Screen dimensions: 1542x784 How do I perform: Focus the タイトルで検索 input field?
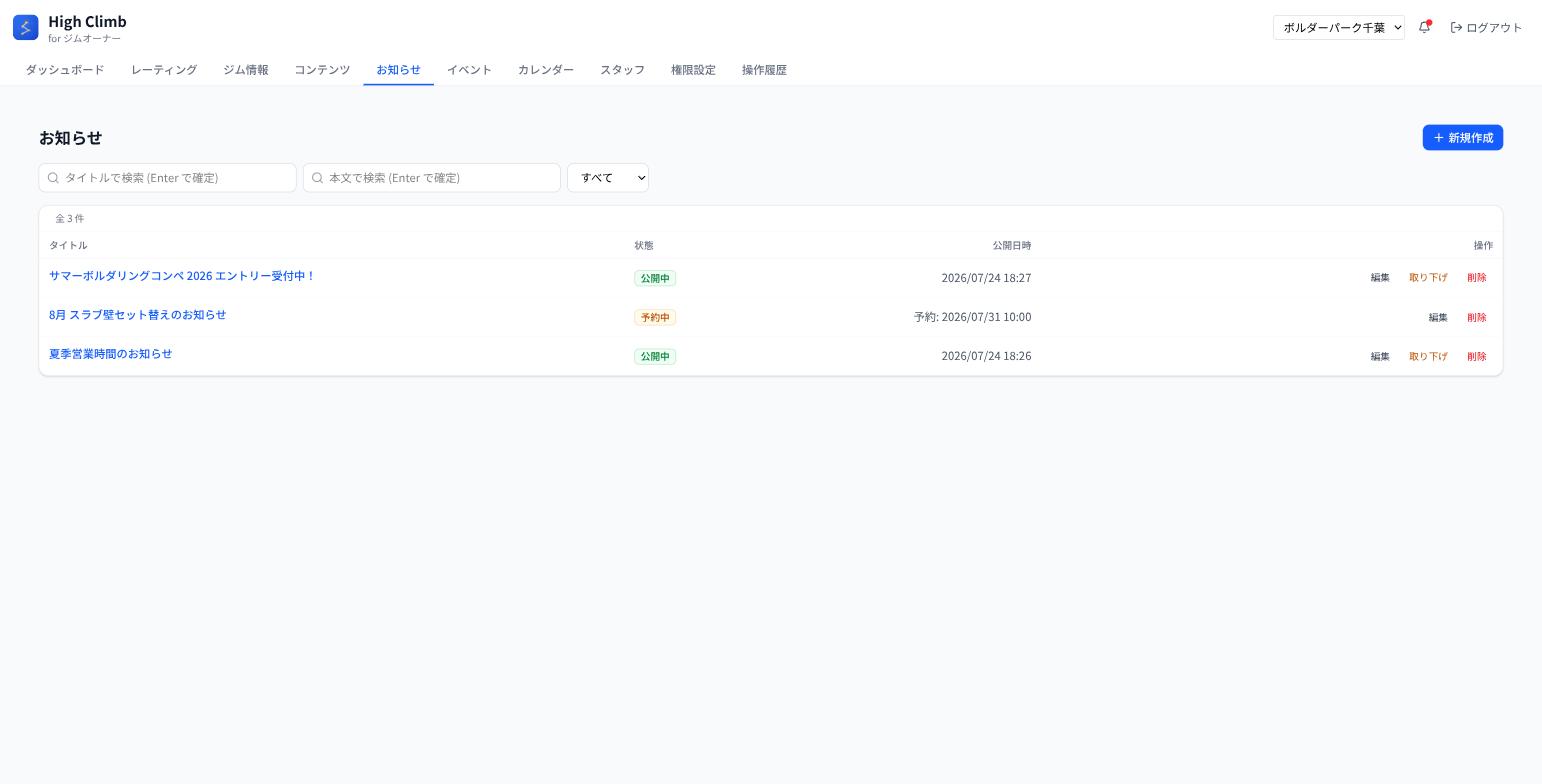click(168, 178)
